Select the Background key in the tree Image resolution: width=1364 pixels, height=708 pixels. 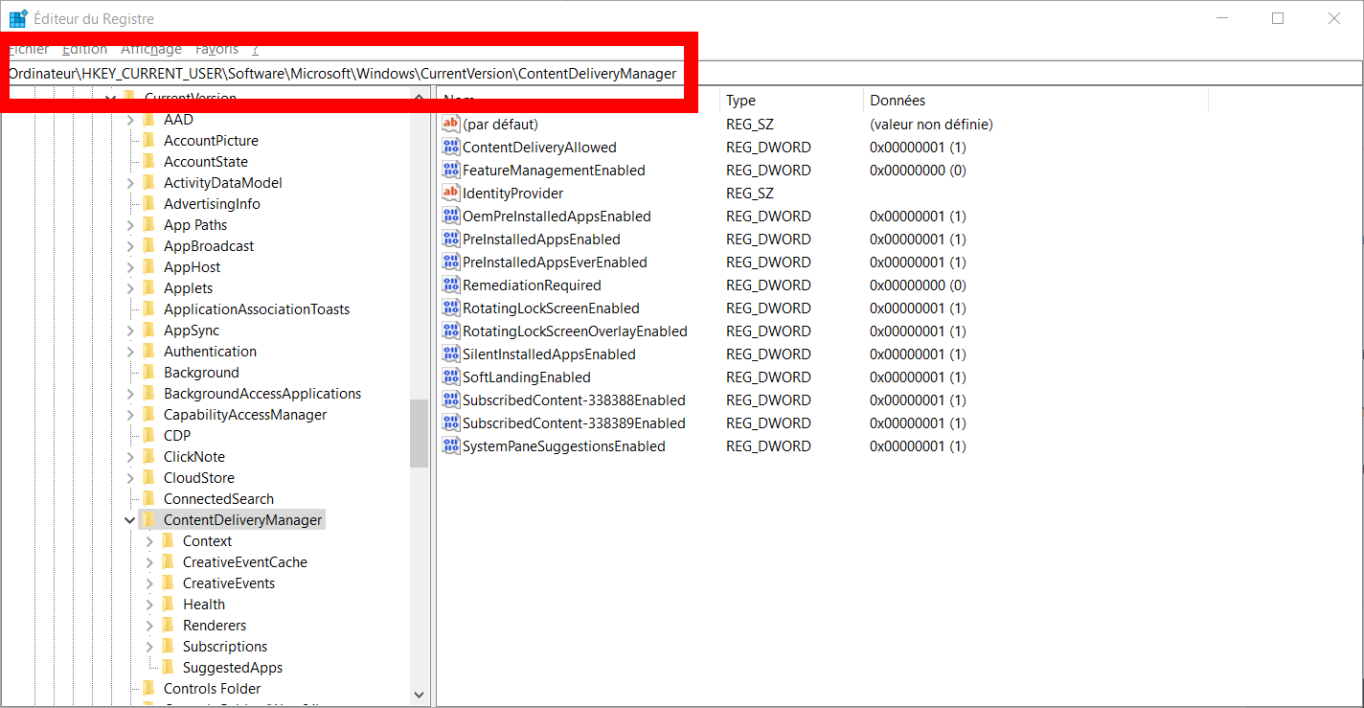[x=201, y=373]
